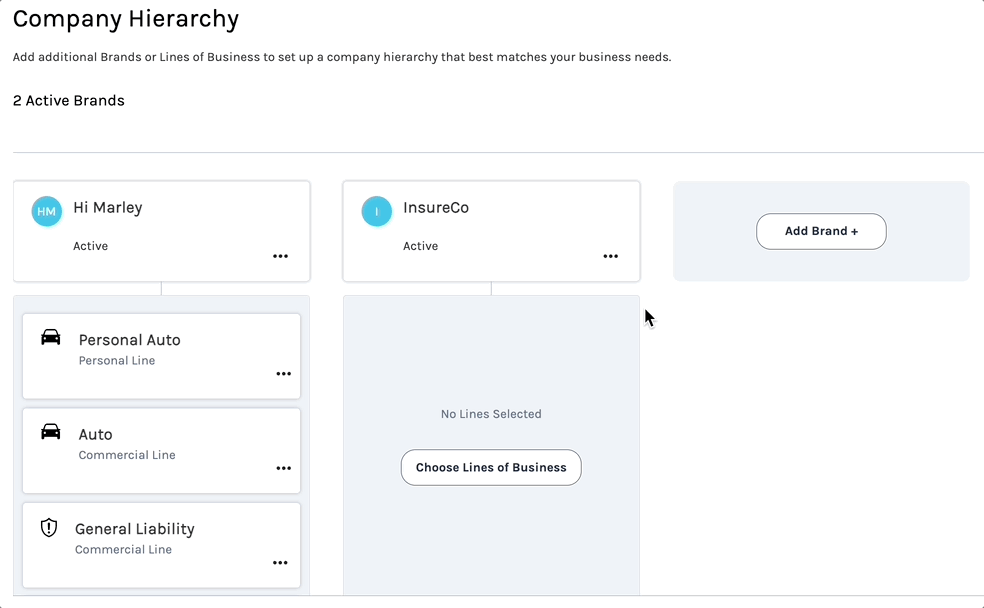The image size is (984, 608).
Task: Click the Personal Auto car icon
Action: [x=50, y=338]
